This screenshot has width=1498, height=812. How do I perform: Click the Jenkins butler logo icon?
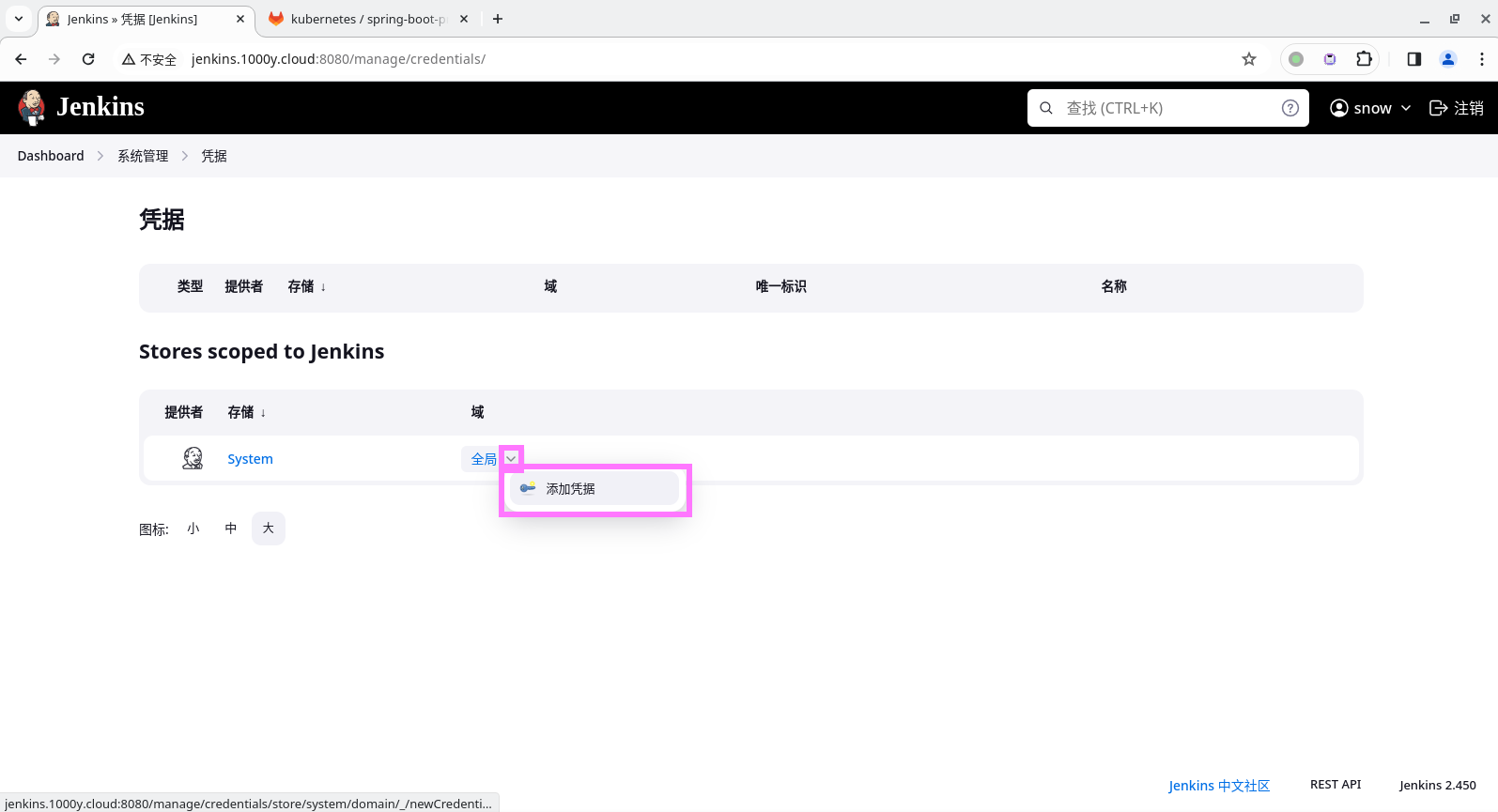[x=32, y=108]
